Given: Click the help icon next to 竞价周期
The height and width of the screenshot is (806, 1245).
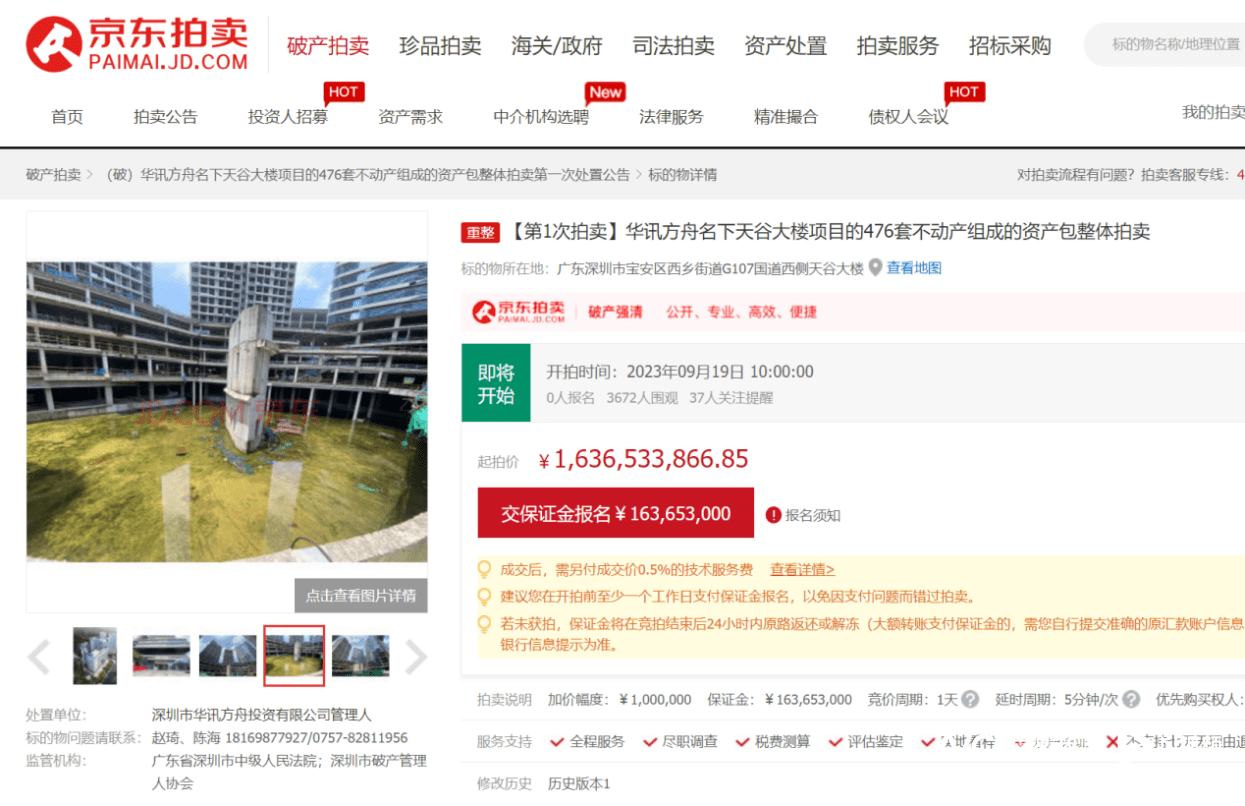Looking at the screenshot, I should 969,699.
